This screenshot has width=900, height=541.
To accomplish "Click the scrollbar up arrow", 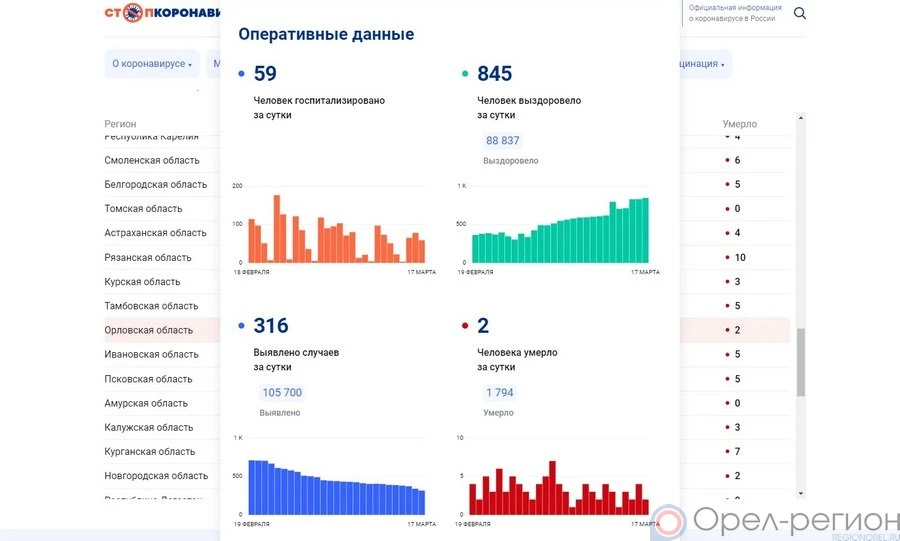I will 801,117.
